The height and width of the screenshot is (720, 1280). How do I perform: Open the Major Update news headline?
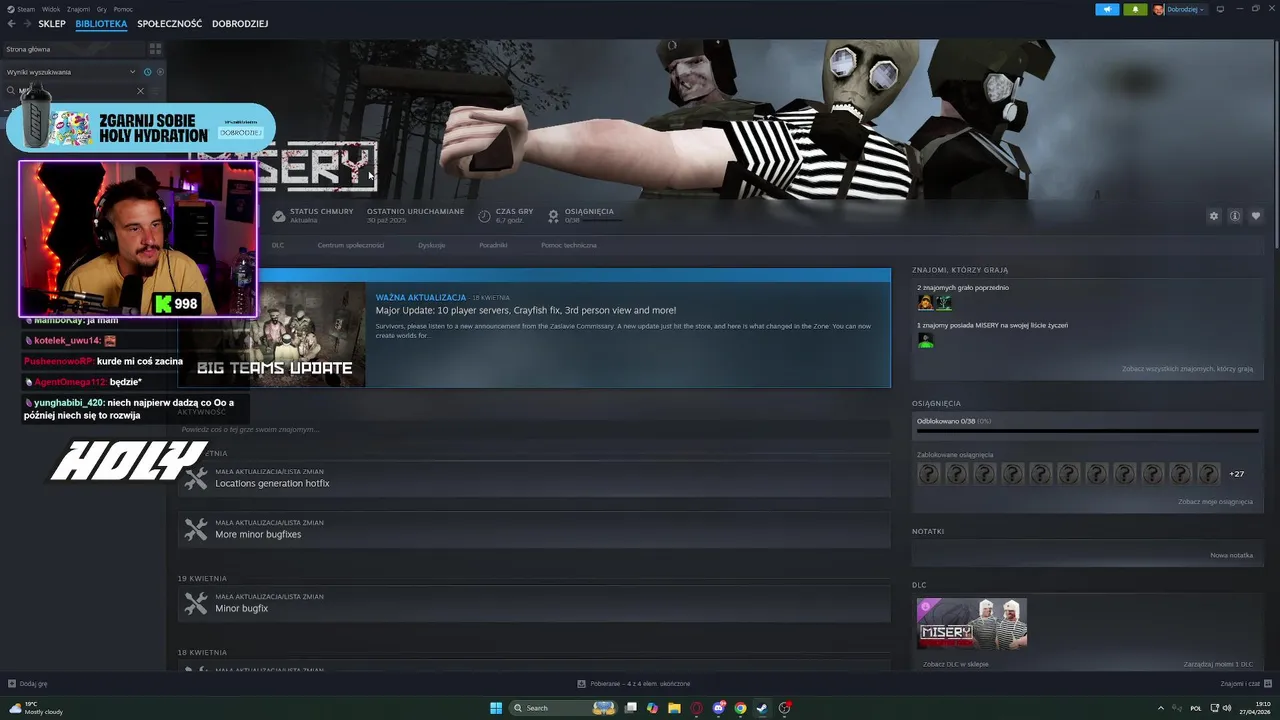tap(526, 311)
